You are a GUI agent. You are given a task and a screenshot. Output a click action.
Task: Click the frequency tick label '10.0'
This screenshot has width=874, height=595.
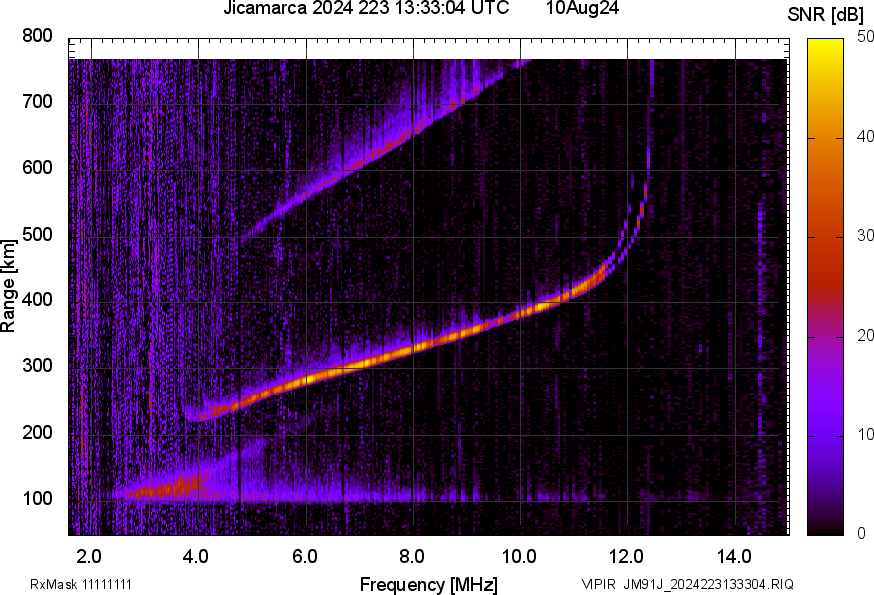pyautogui.click(x=519, y=557)
